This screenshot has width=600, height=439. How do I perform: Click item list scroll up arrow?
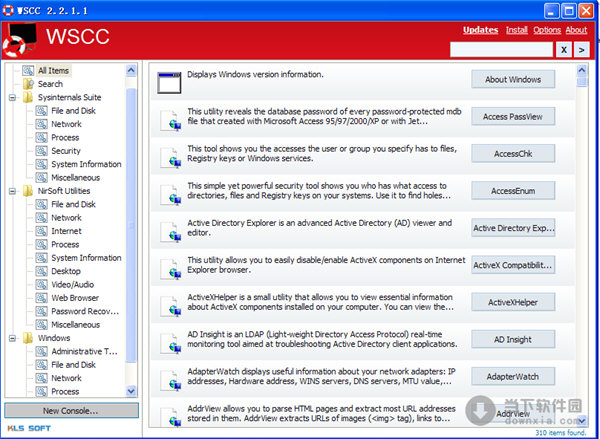click(x=582, y=70)
